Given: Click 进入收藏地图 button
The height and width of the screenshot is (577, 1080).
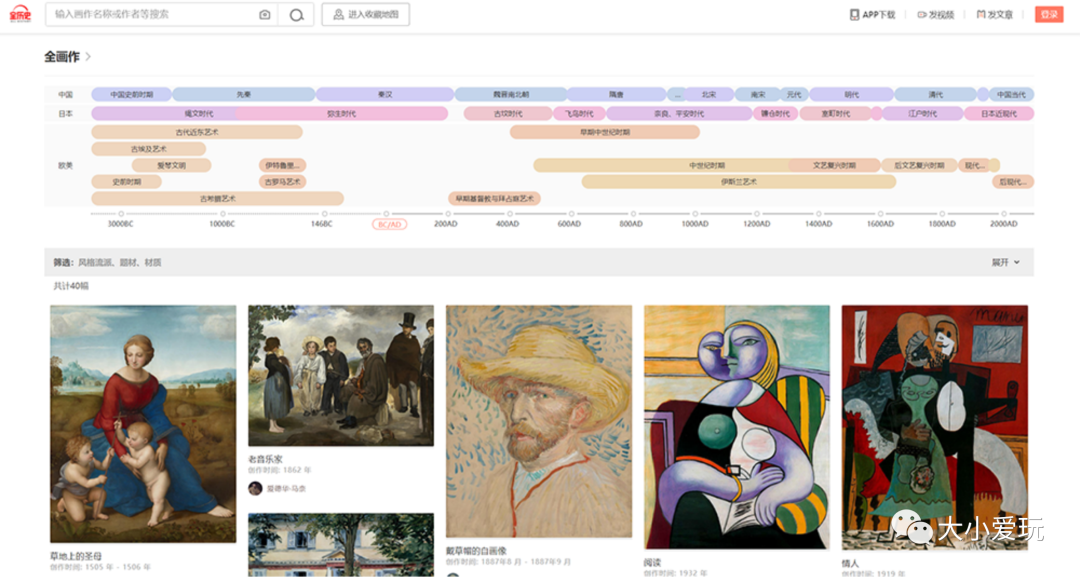Looking at the screenshot, I should [365, 15].
